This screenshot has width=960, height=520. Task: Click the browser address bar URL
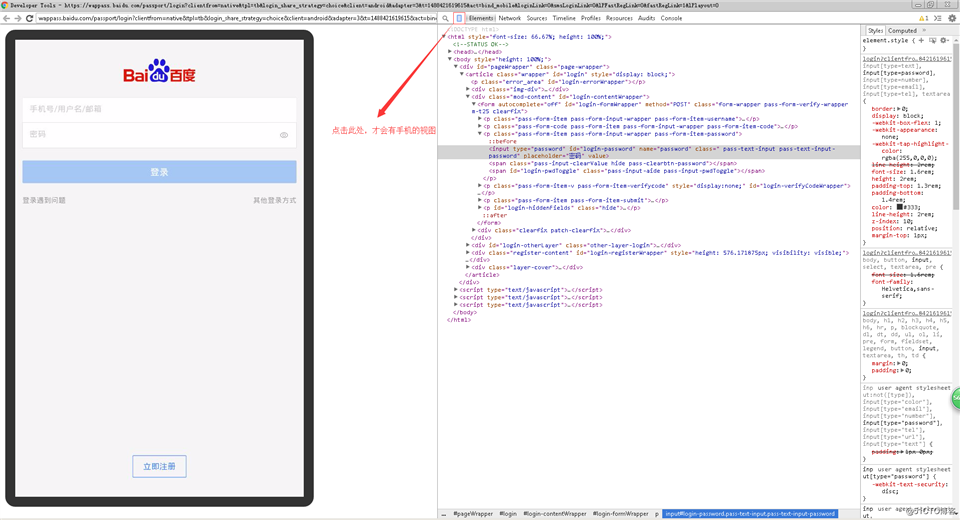point(236,18)
